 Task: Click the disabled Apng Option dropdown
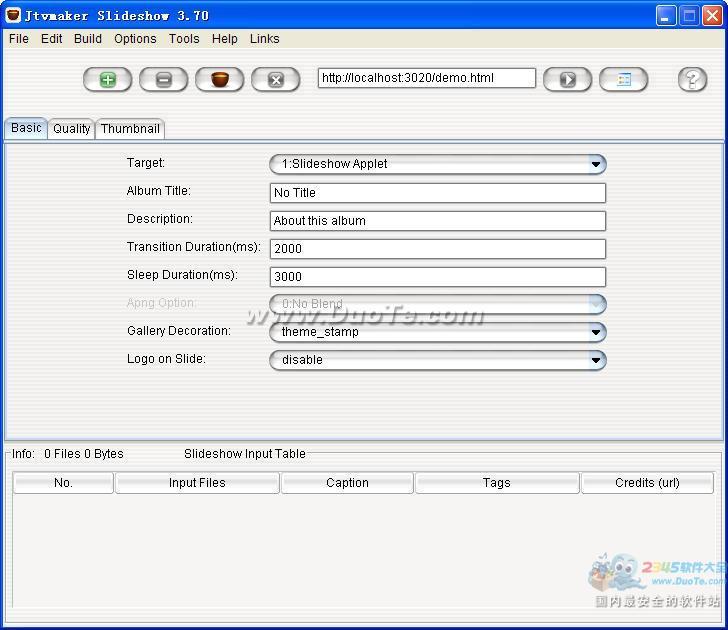[438, 304]
